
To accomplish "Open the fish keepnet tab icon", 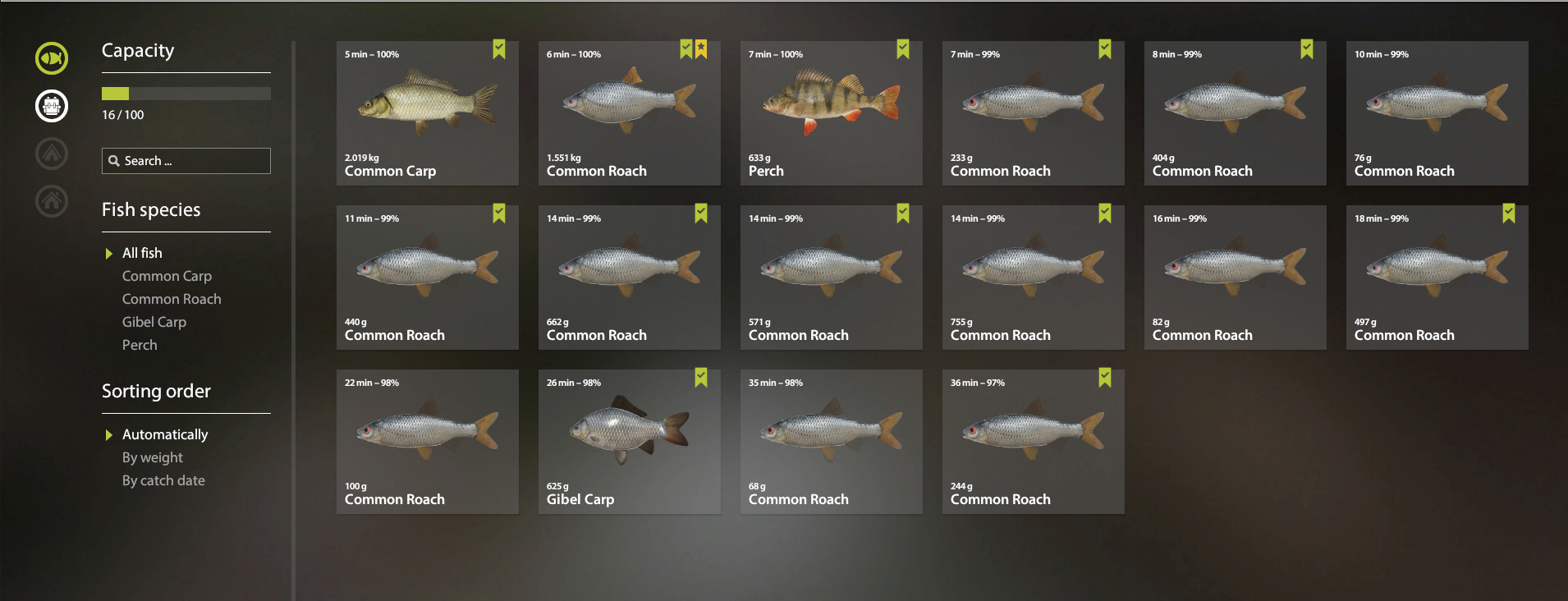I will click(x=52, y=58).
